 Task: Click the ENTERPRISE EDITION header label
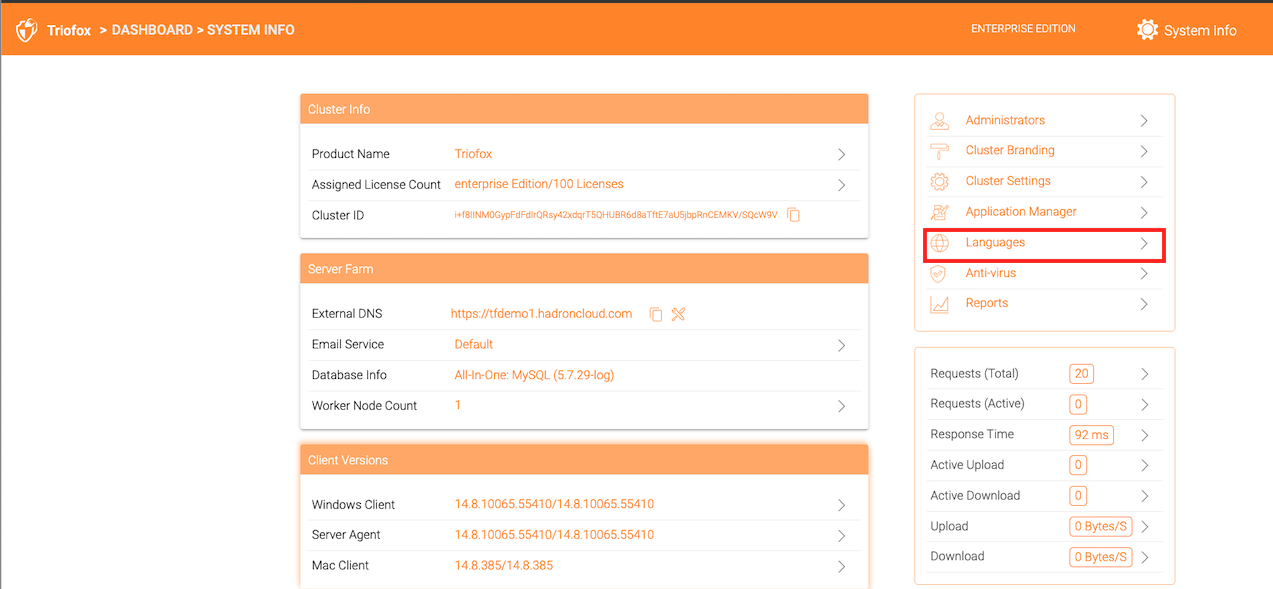(1023, 29)
